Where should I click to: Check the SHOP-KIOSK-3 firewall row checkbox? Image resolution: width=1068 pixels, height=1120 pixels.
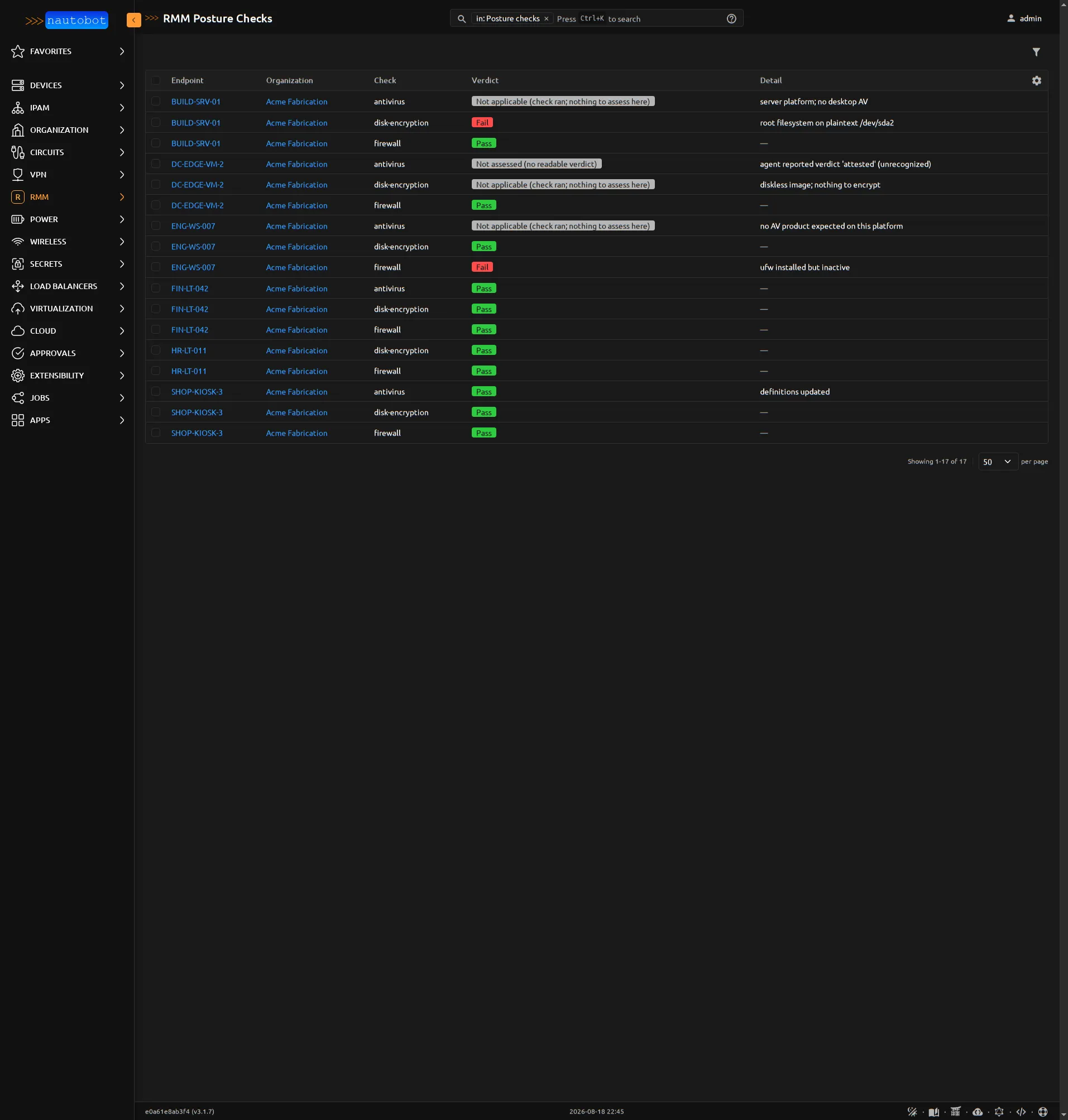pos(155,432)
